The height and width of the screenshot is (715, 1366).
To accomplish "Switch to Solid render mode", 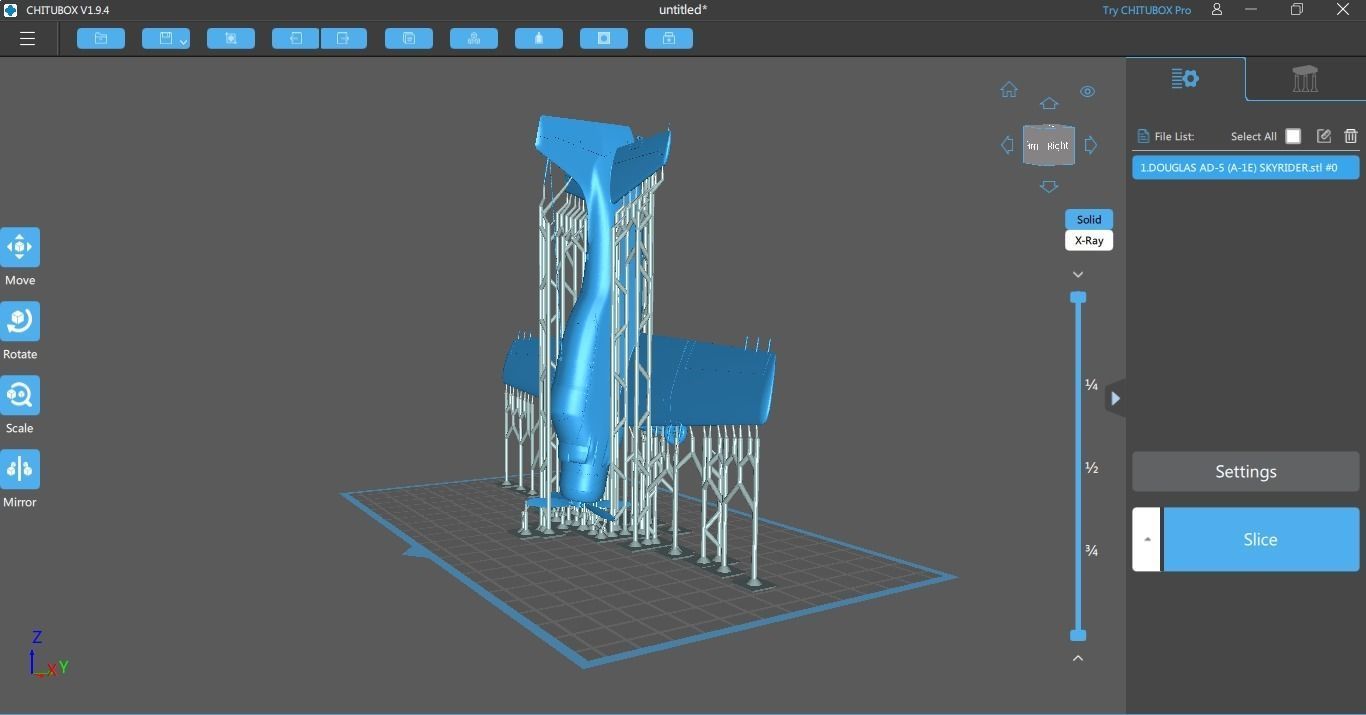I will click(x=1089, y=219).
